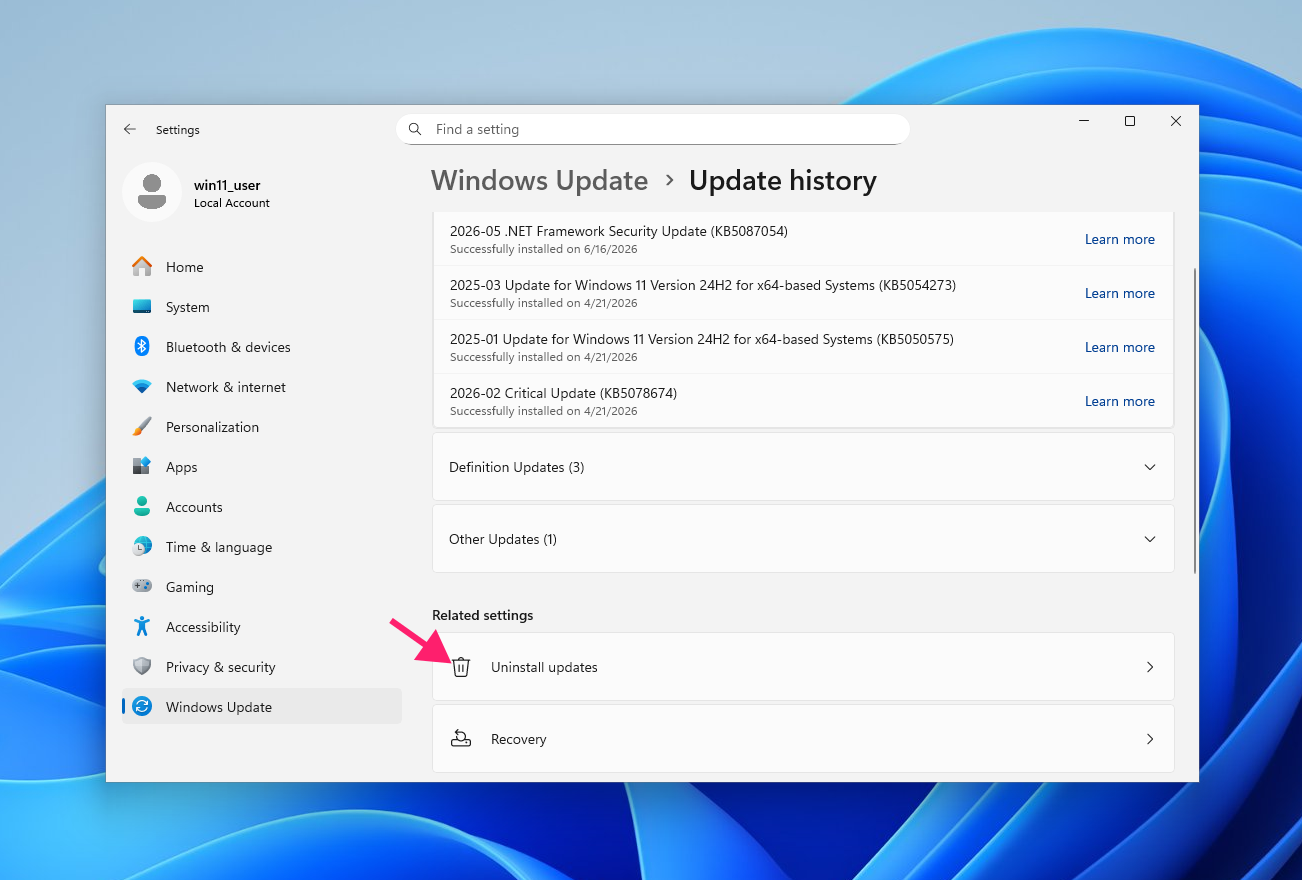This screenshot has width=1302, height=880.
Task: Select the Apps category
Action: [x=262, y=467]
